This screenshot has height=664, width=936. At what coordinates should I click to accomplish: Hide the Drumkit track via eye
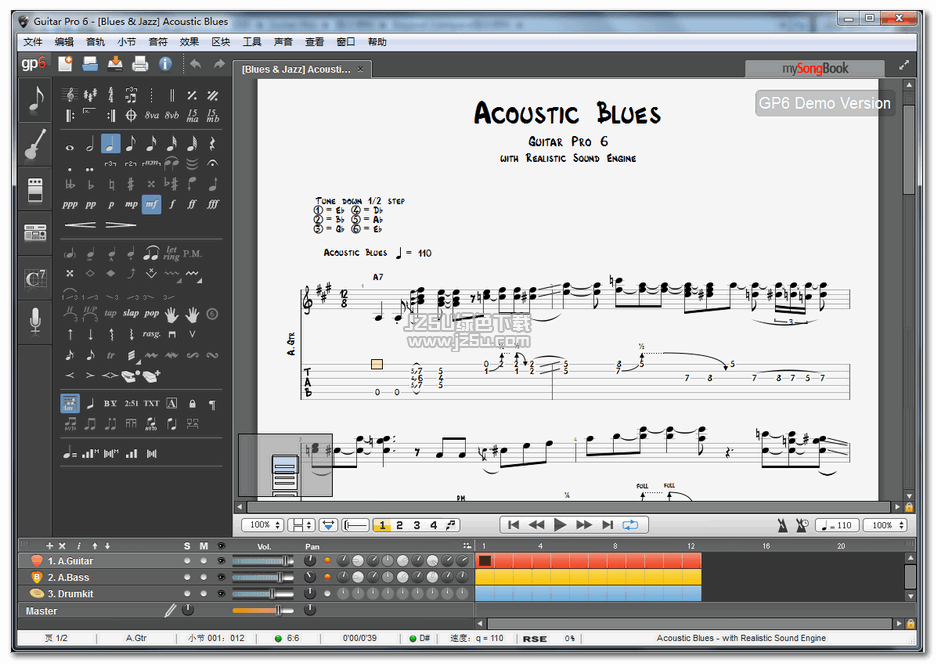click(x=221, y=594)
